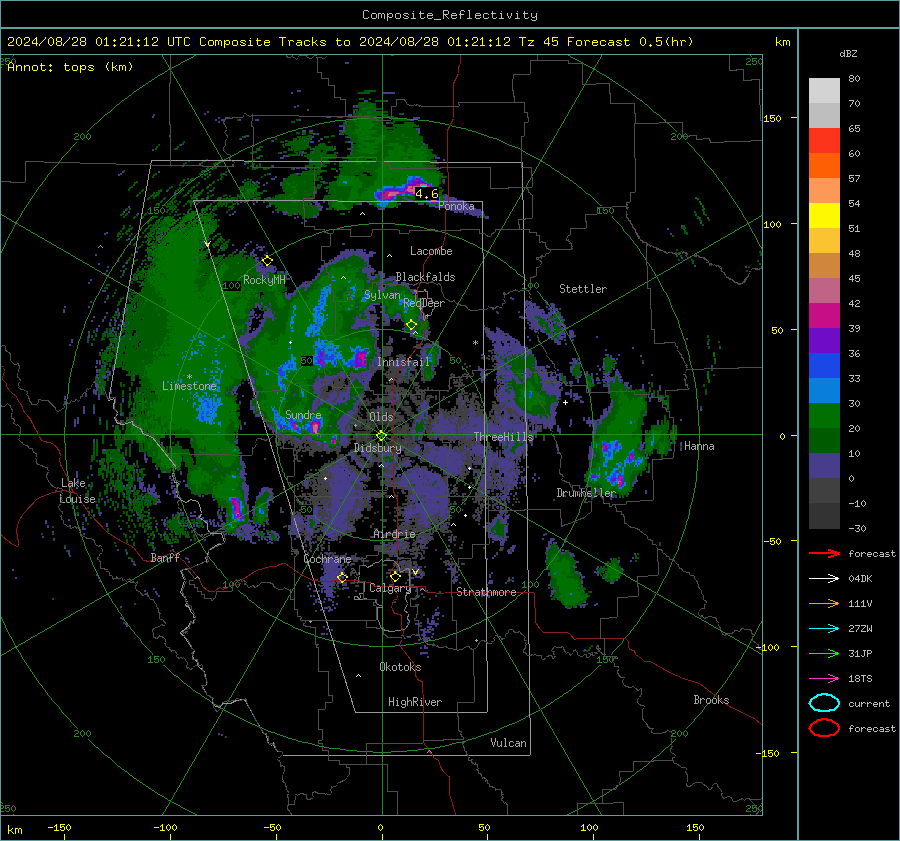Click the Limestone label
The image size is (900, 841).
pyautogui.click(x=189, y=386)
